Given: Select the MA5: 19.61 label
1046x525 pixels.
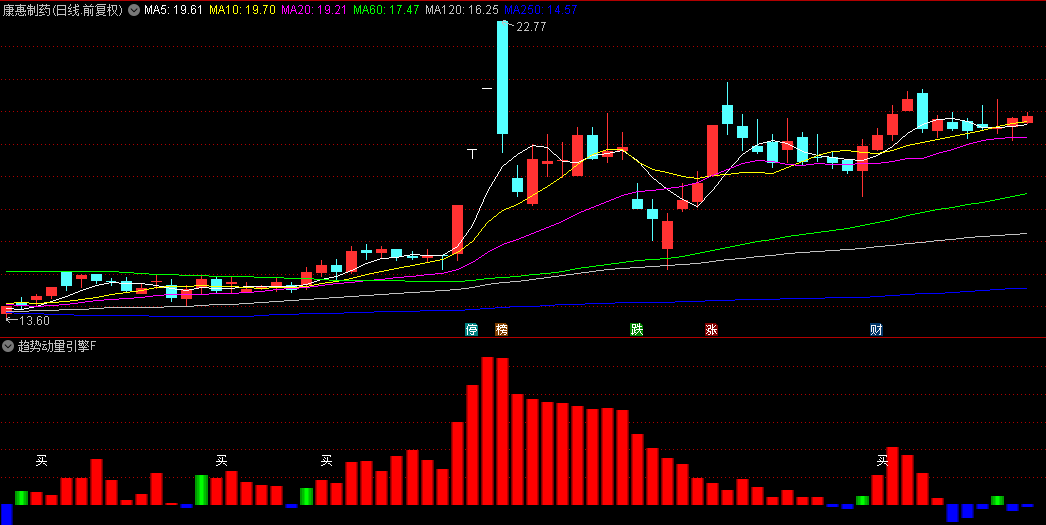Looking at the screenshot, I should [x=173, y=10].
